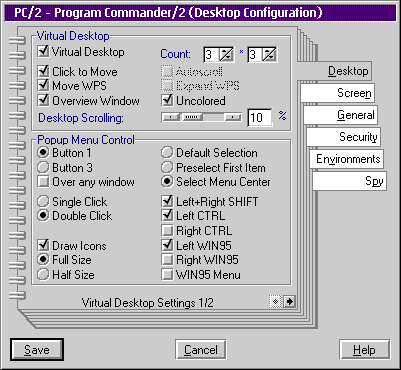Click second Count spin button arrows
This screenshot has height=370, width=401.
(x=269, y=54)
